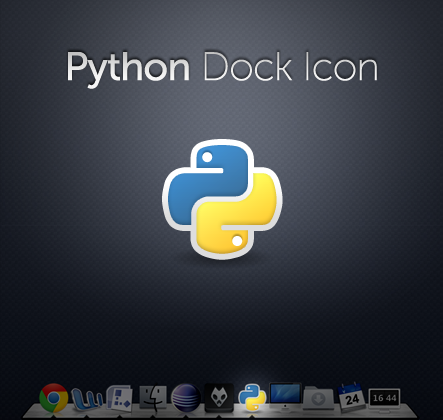Open the calendar icon showing 24

click(x=351, y=397)
